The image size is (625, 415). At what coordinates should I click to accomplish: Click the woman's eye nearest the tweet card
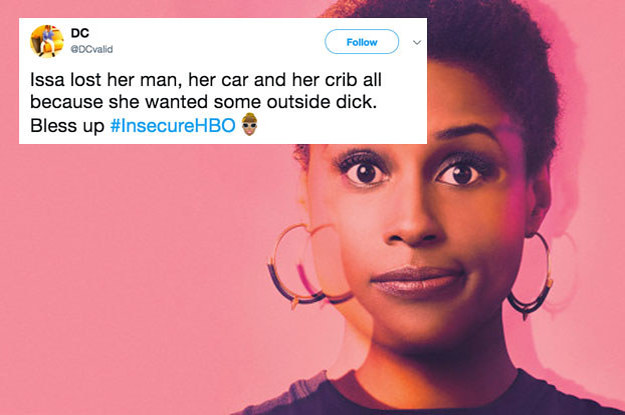[x=364, y=172]
